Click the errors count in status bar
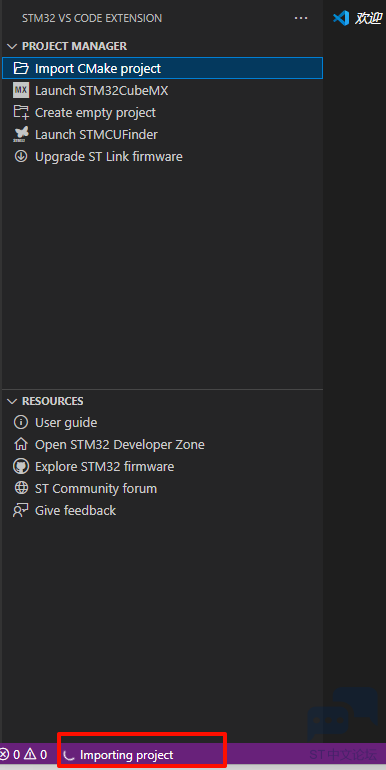The width and height of the screenshot is (386, 770). point(11,754)
